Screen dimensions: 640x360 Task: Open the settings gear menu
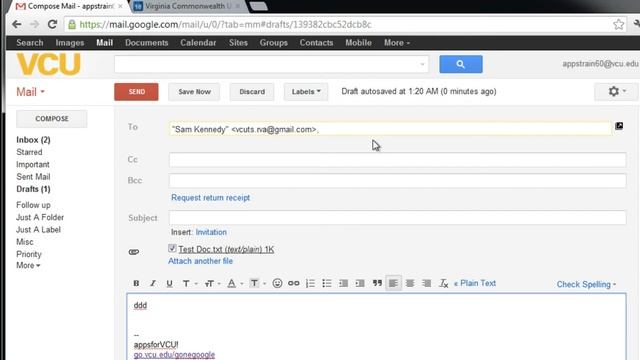click(x=616, y=91)
